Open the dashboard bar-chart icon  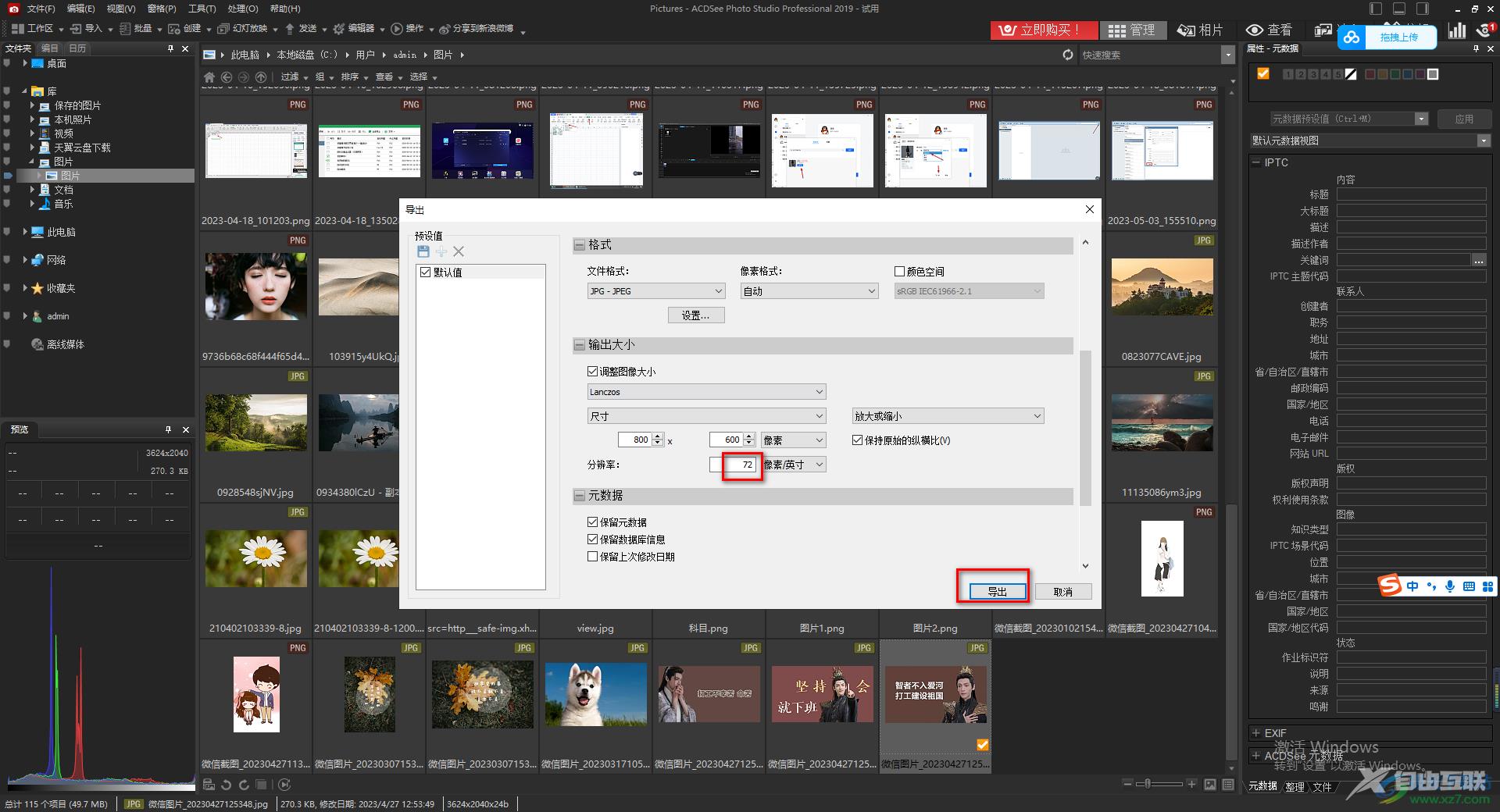coord(1457,30)
